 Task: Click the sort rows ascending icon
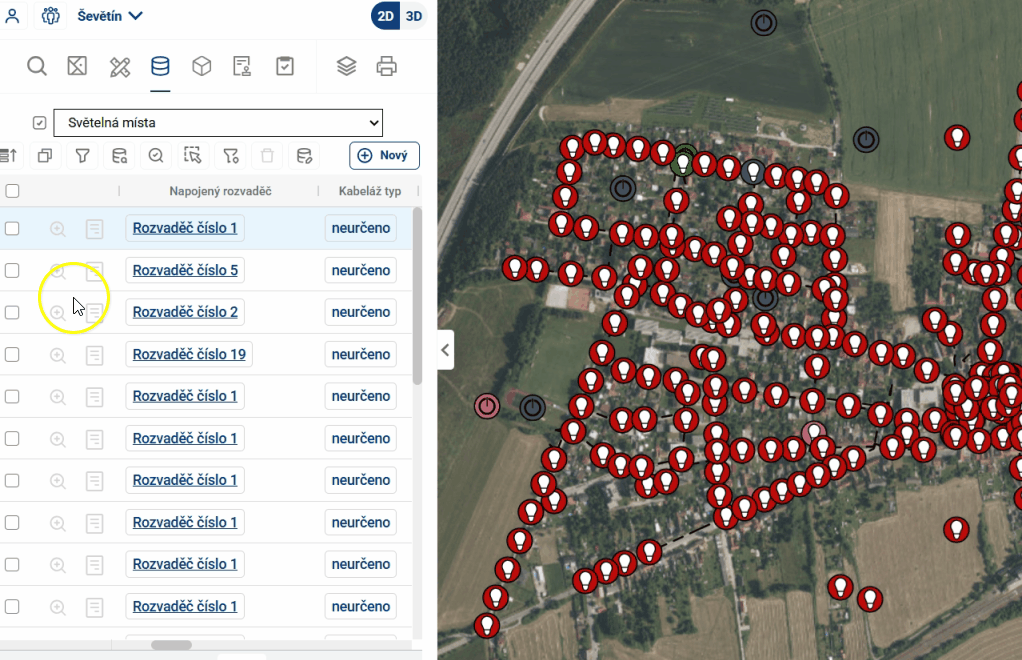point(9,156)
